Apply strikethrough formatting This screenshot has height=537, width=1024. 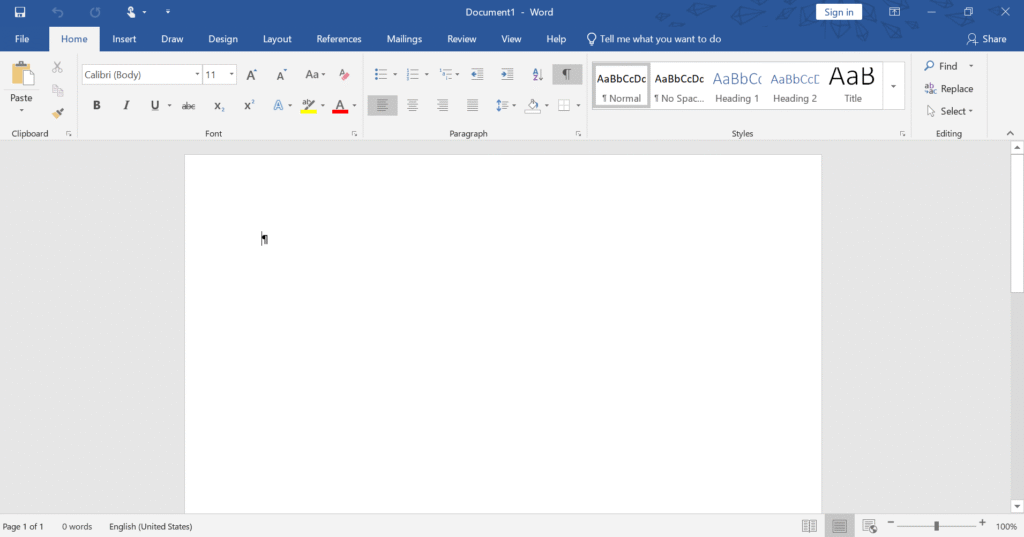188,106
